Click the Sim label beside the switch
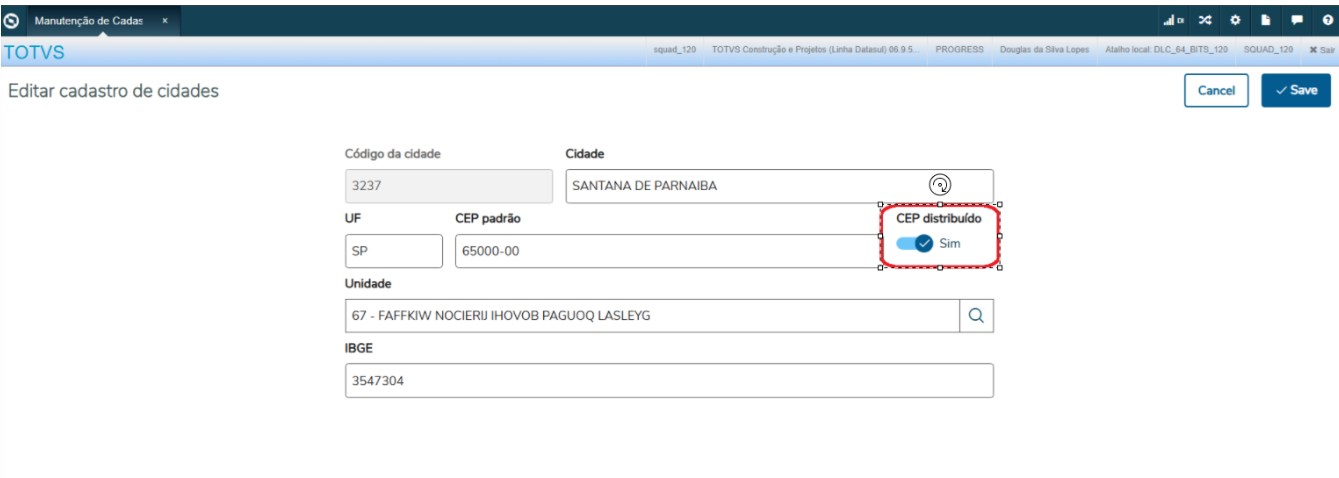 tap(950, 243)
